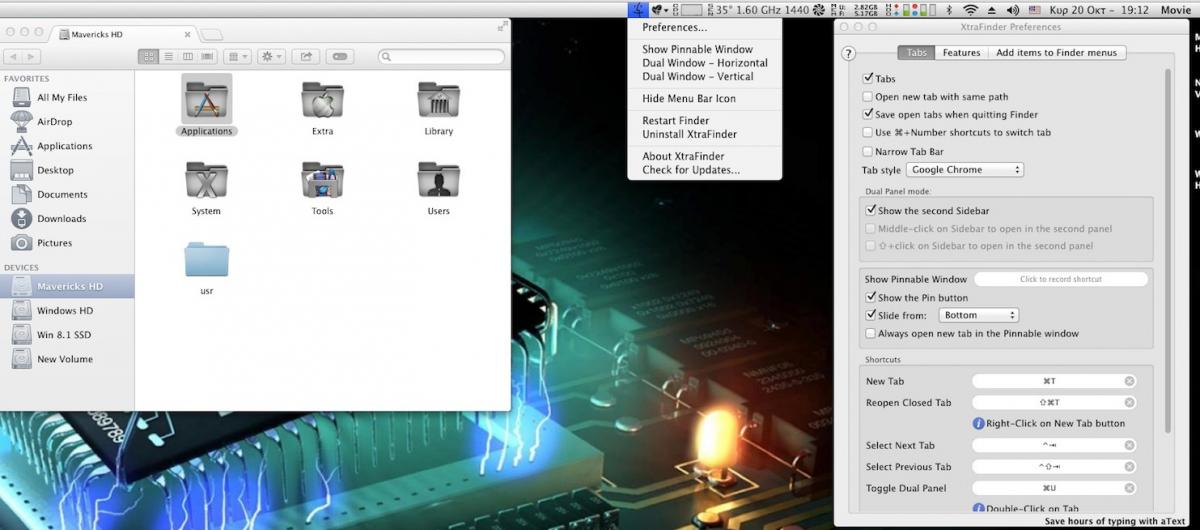The width and height of the screenshot is (1200, 530).
Task: Open the Library folder icon
Action: pyautogui.click(x=438, y=100)
